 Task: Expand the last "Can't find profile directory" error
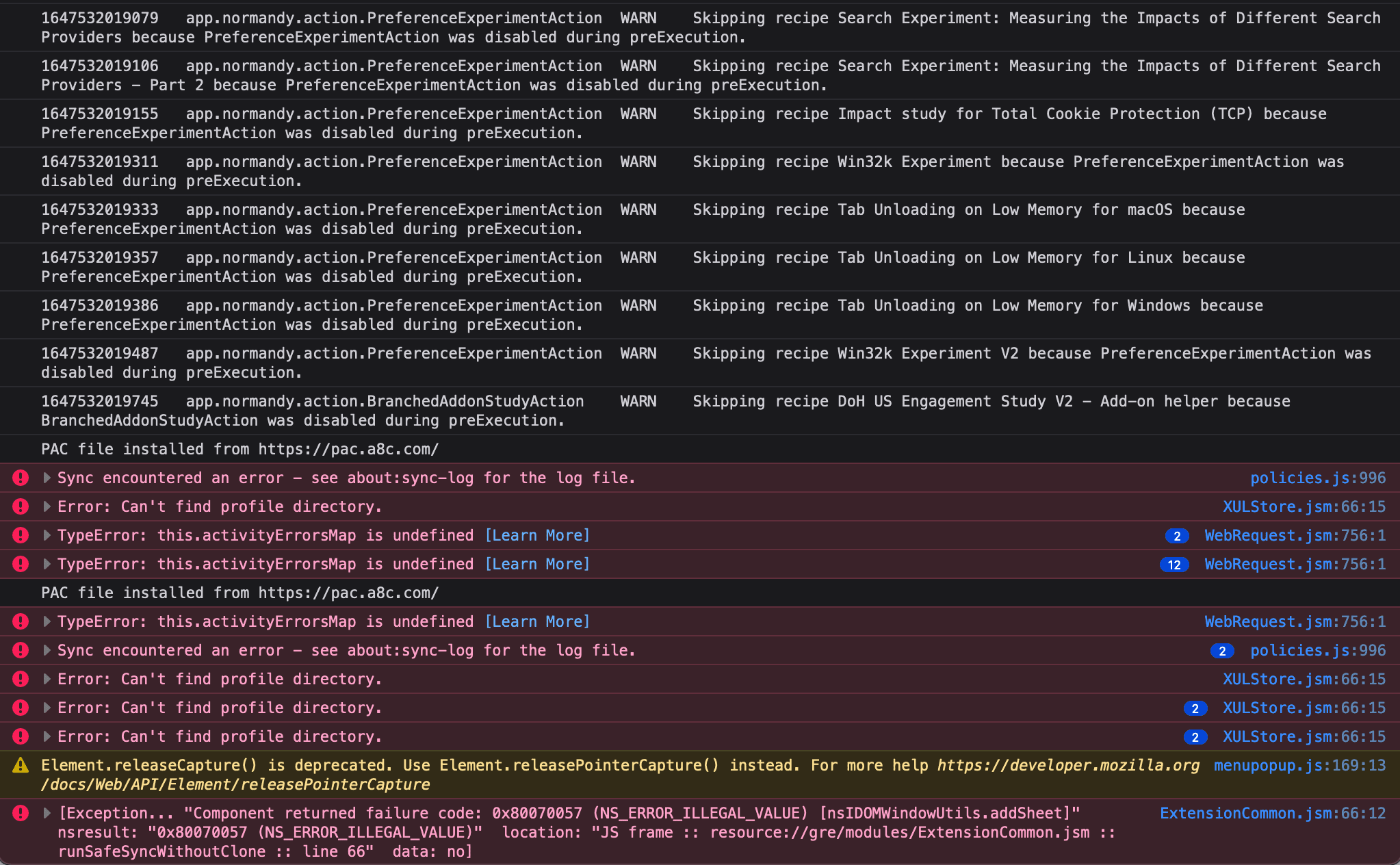pos(47,736)
